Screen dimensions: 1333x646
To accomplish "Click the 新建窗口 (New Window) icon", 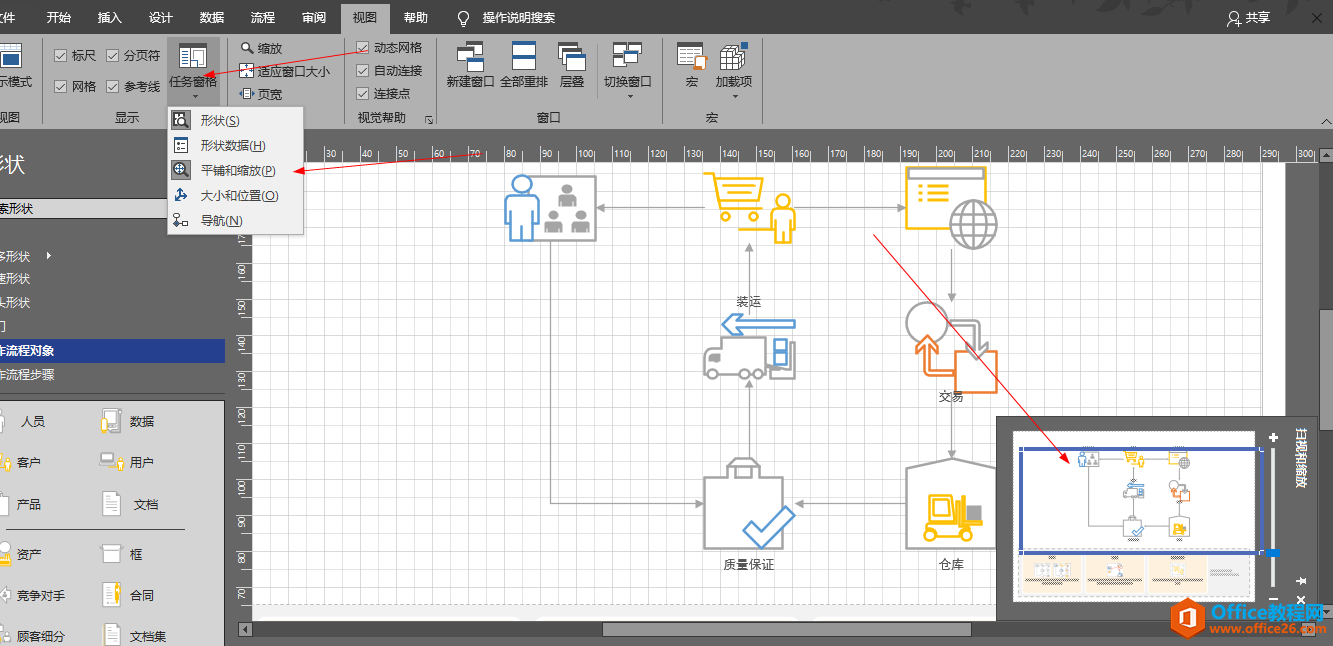I will (470, 56).
